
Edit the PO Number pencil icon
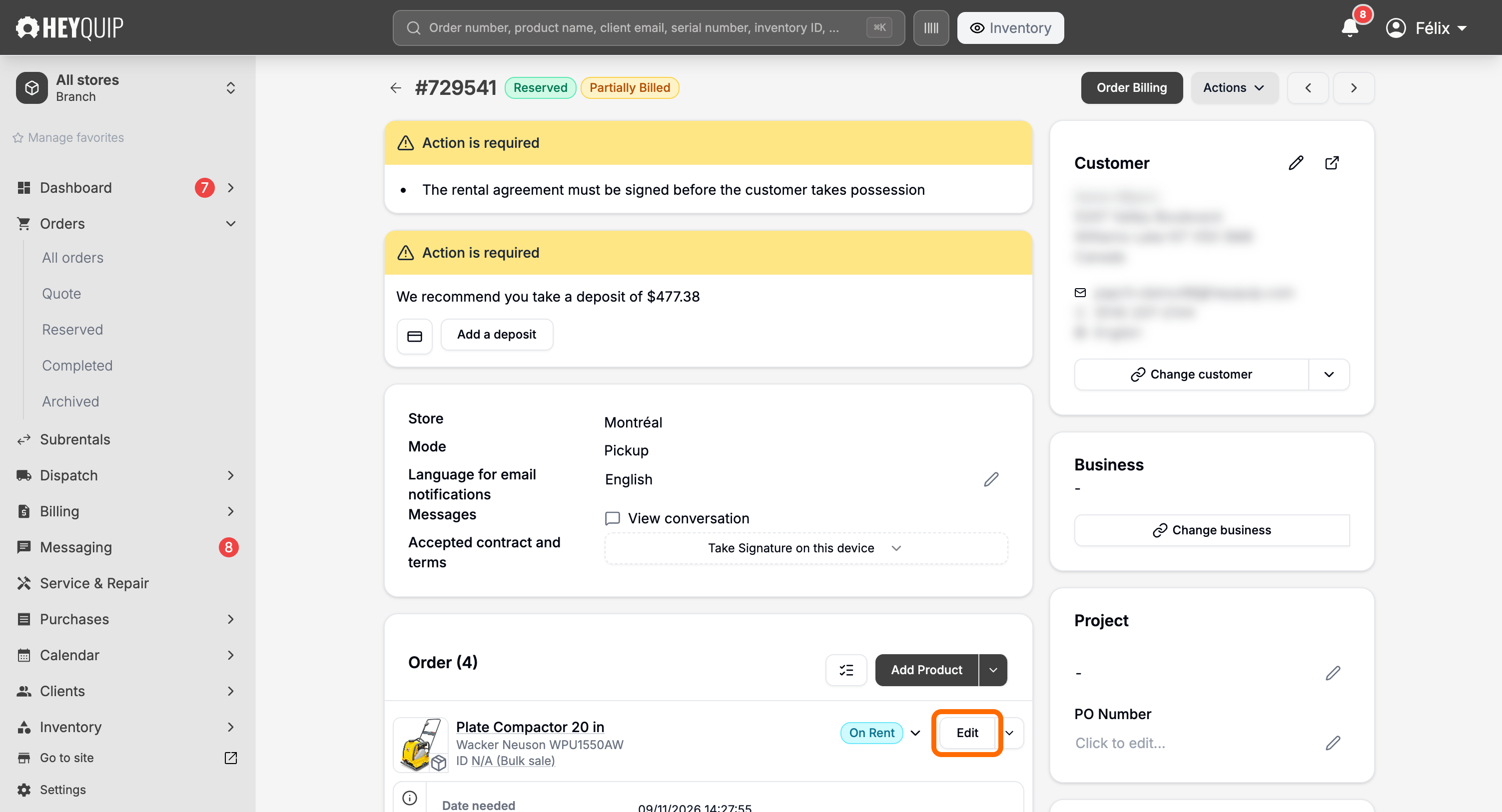pos(1333,743)
